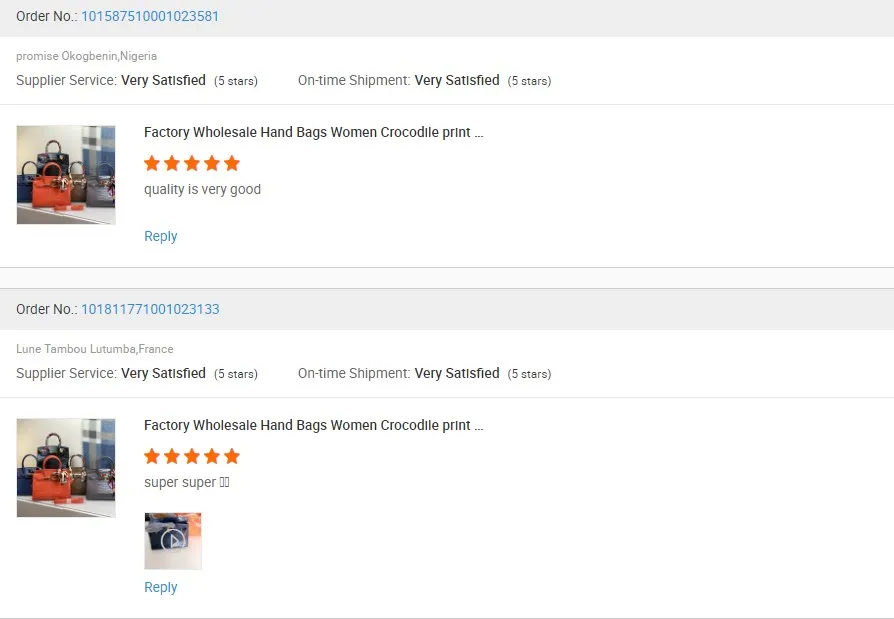The height and width of the screenshot is (619, 894).
Task: Open product title in promise Okogbenin's review
Action: point(313,132)
